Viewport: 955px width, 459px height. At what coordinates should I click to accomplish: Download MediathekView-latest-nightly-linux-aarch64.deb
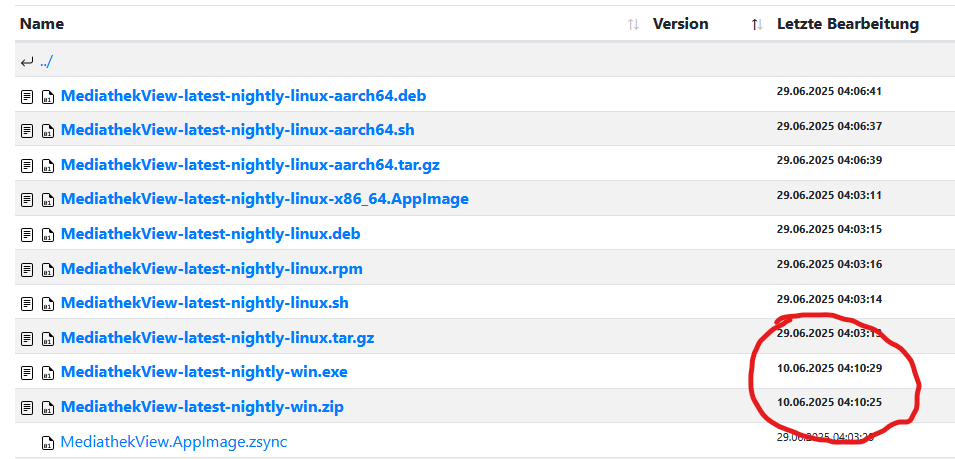click(x=244, y=96)
